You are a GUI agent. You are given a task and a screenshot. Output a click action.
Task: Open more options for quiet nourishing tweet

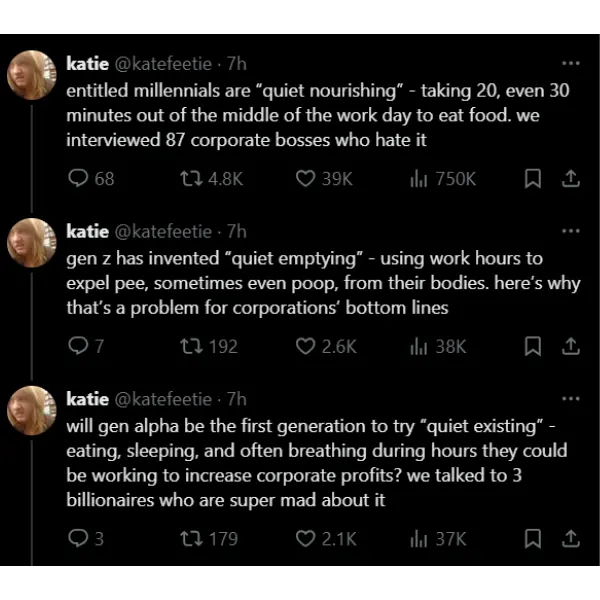pos(571,63)
